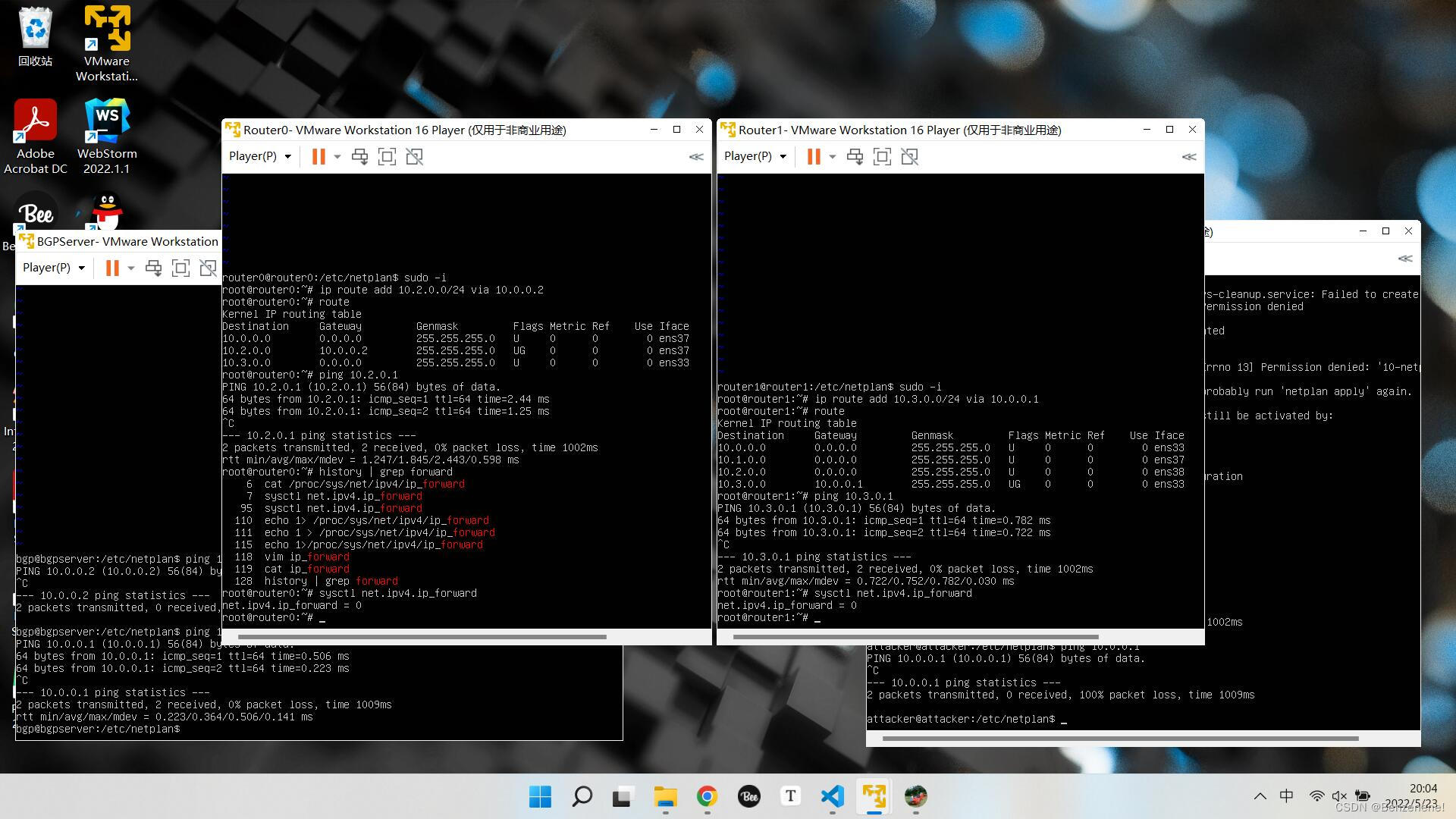The height and width of the screenshot is (819, 1456).
Task: Open Typora from the taskbar
Action: pyautogui.click(x=790, y=796)
